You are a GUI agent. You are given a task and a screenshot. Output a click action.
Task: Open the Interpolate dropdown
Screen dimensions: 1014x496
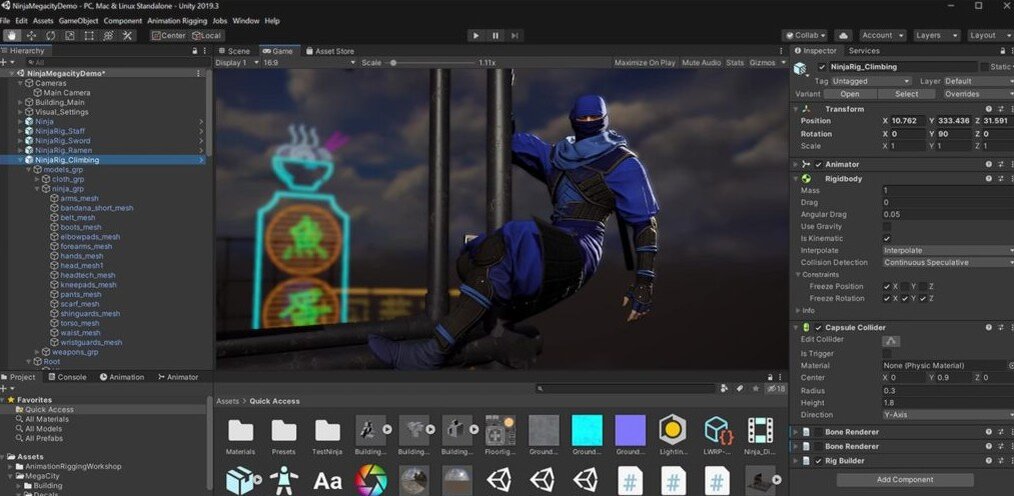click(x=947, y=251)
